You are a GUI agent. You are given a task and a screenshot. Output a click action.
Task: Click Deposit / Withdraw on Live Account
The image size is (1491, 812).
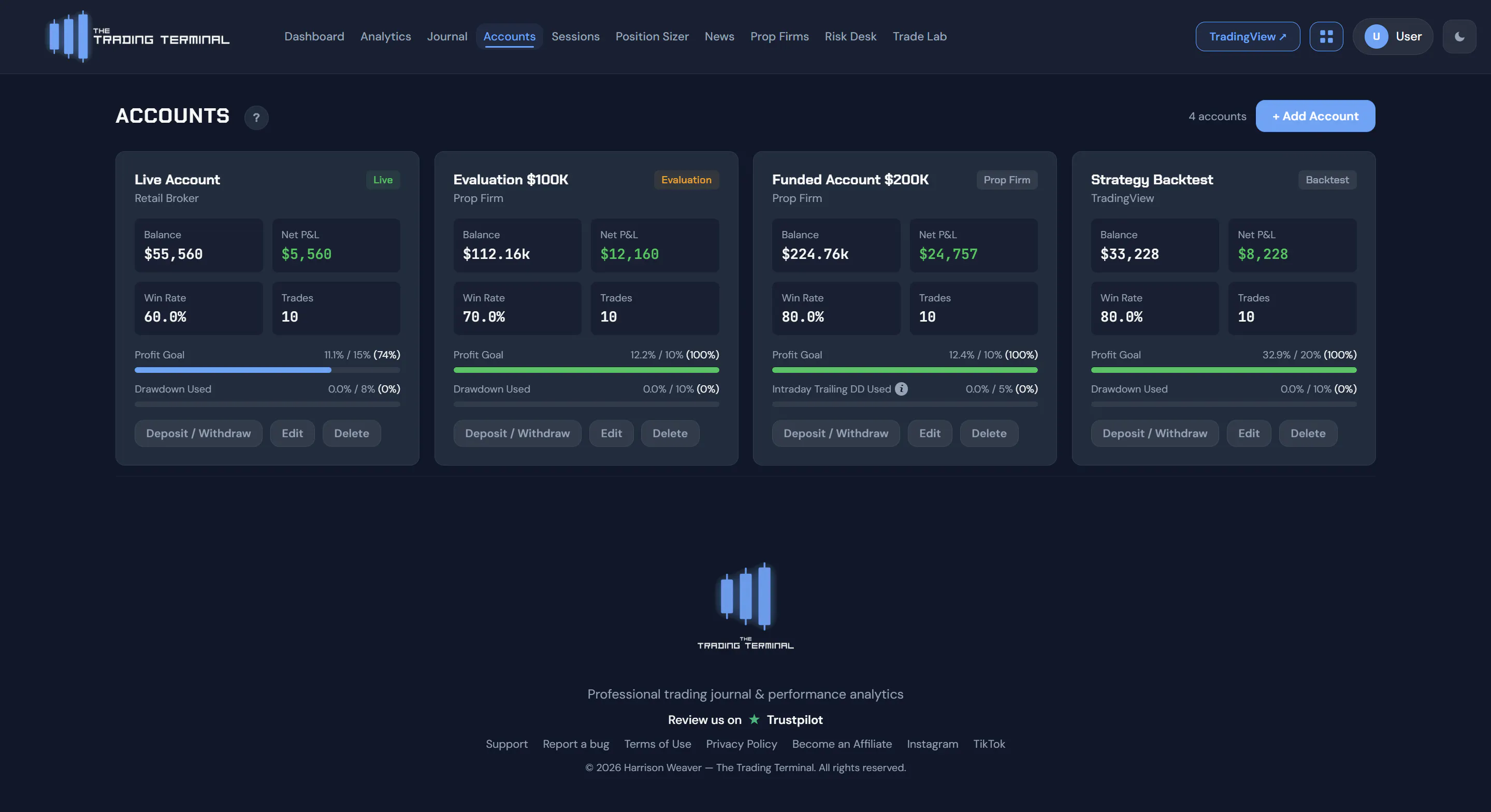point(198,433)
